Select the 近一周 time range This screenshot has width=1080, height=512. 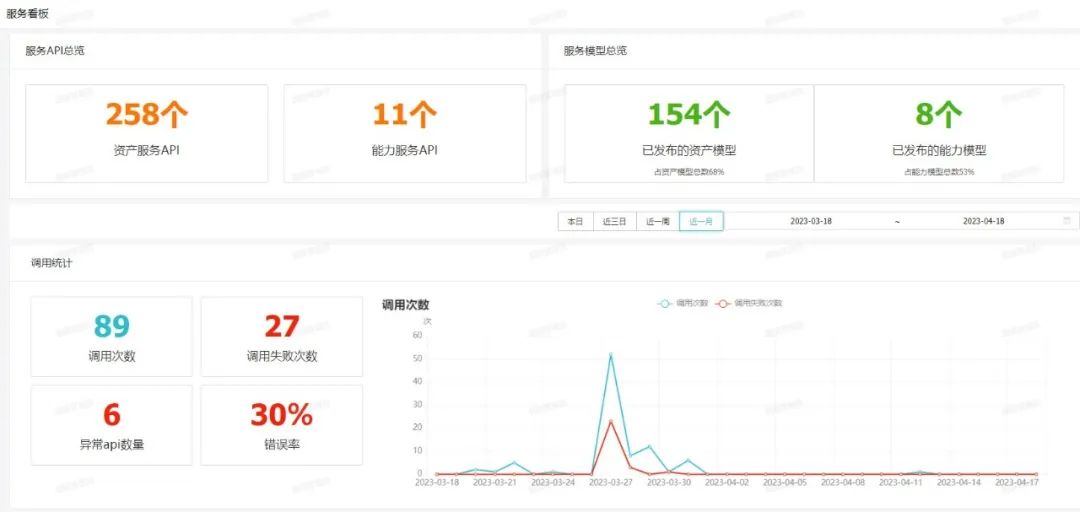(x=657, y=221)
